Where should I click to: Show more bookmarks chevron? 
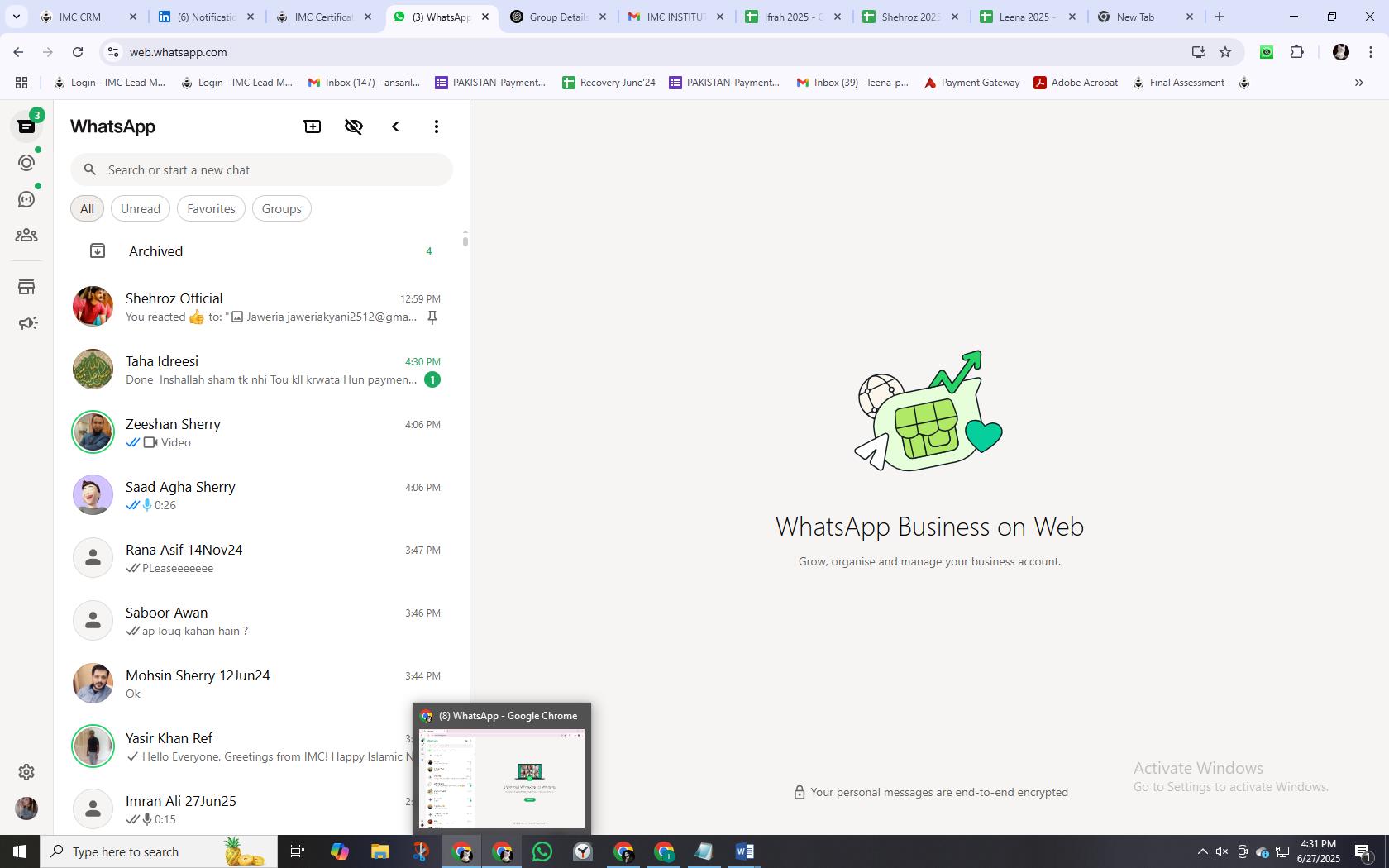(1358, 83)
